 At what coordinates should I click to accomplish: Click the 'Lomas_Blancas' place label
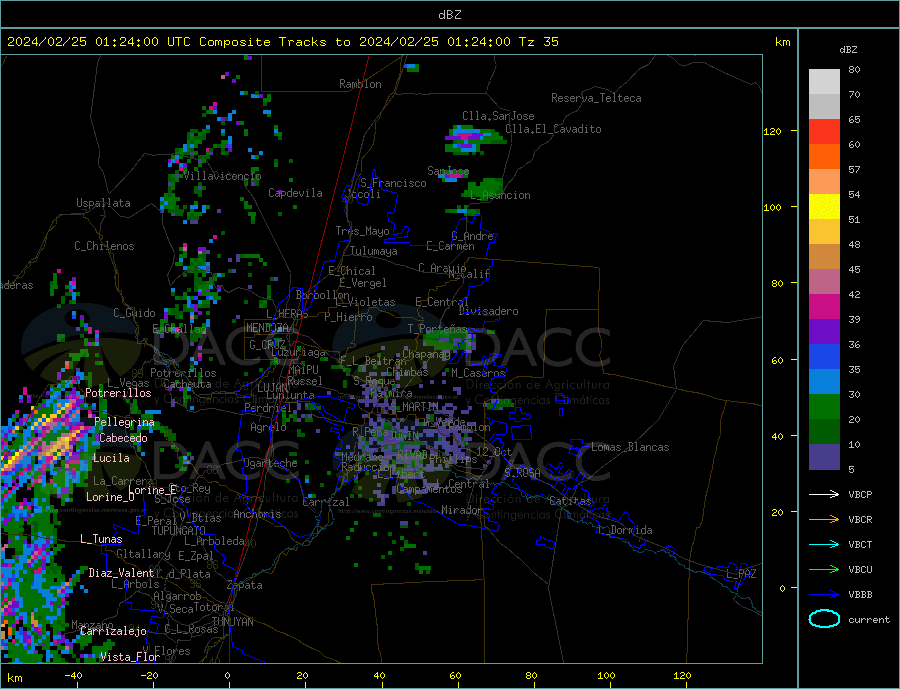630,447
